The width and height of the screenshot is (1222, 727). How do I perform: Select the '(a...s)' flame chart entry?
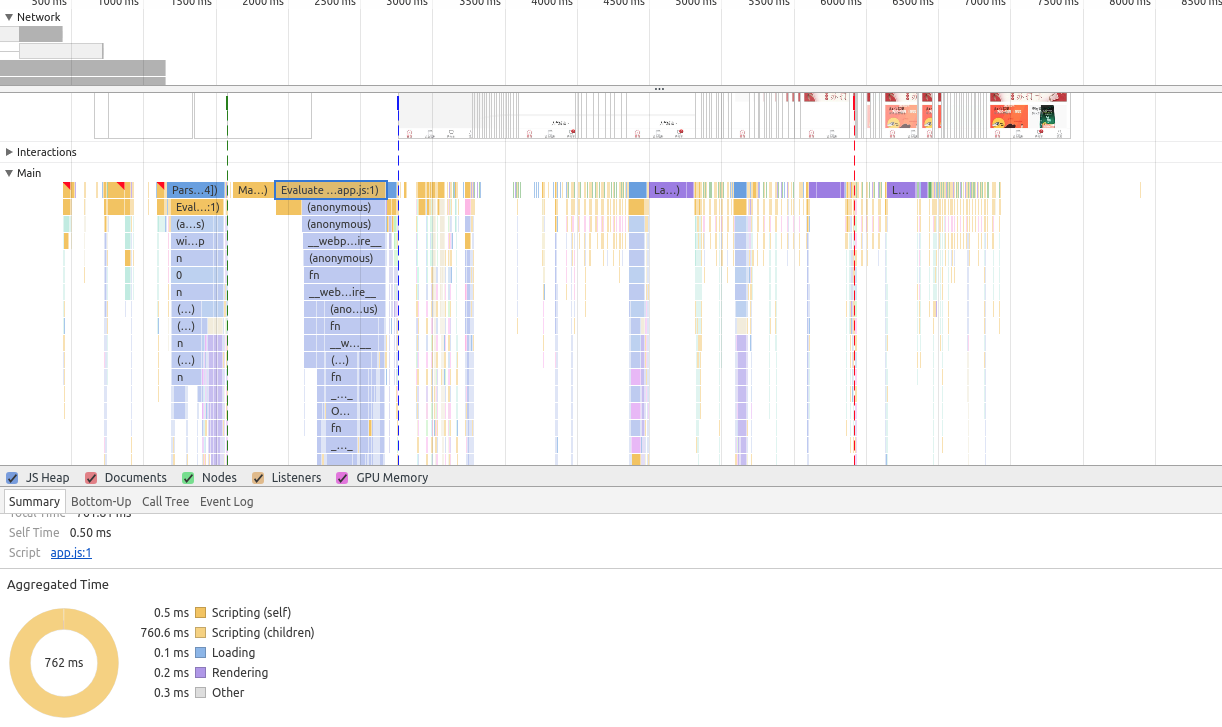point(197,224)
